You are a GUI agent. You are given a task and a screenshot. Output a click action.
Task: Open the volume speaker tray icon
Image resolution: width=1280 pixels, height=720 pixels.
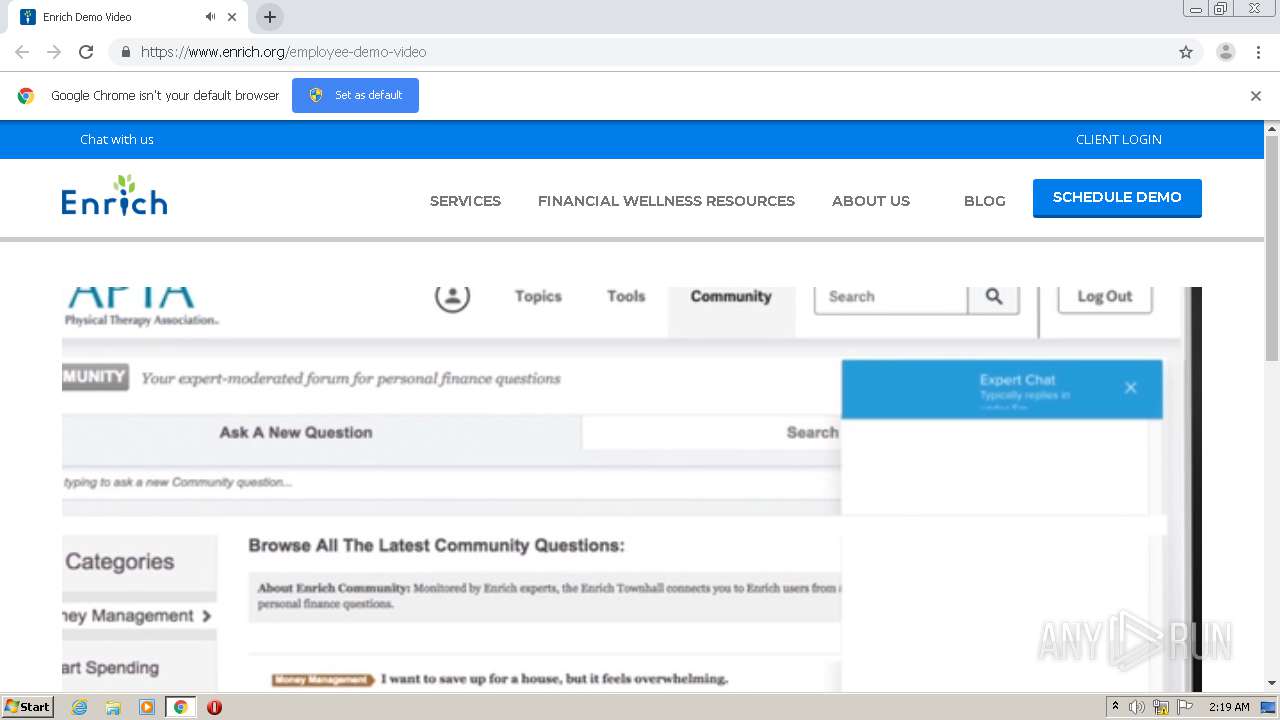1137,707
